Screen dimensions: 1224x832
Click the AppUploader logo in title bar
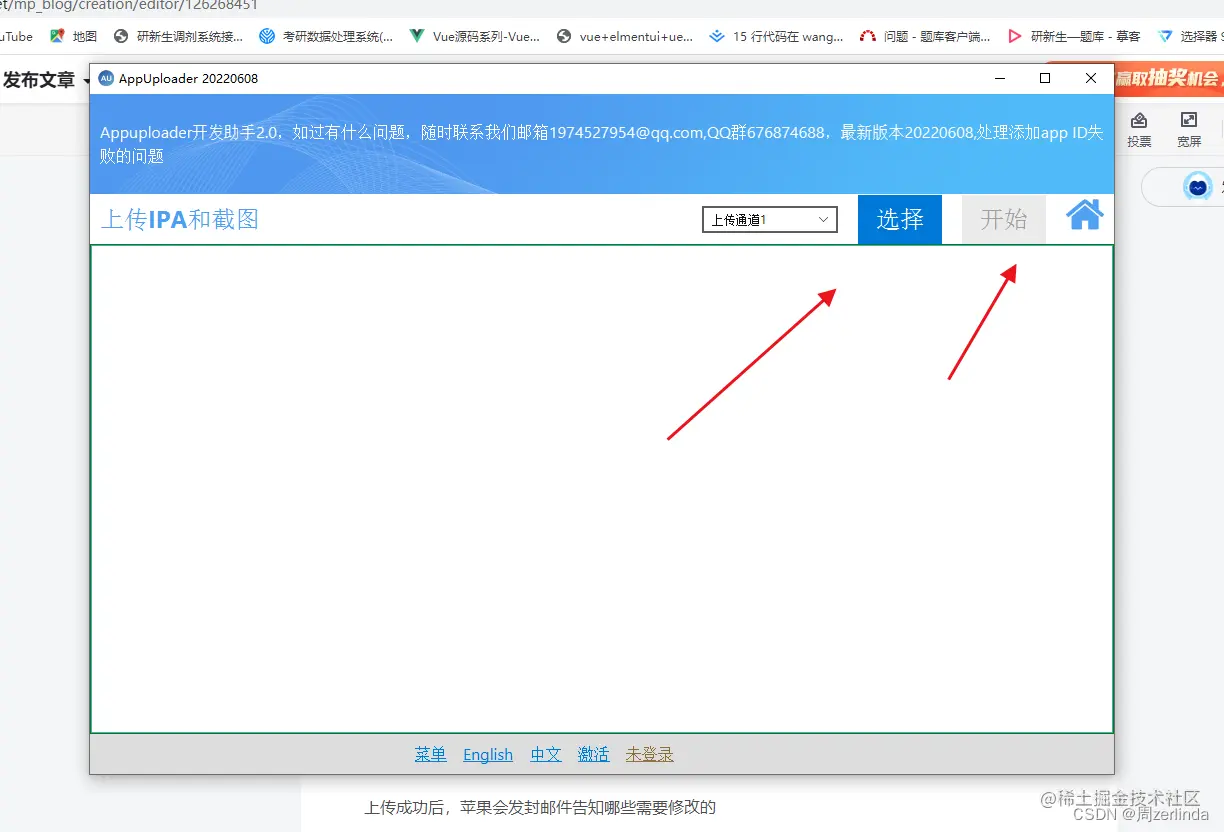click(106, 78)
